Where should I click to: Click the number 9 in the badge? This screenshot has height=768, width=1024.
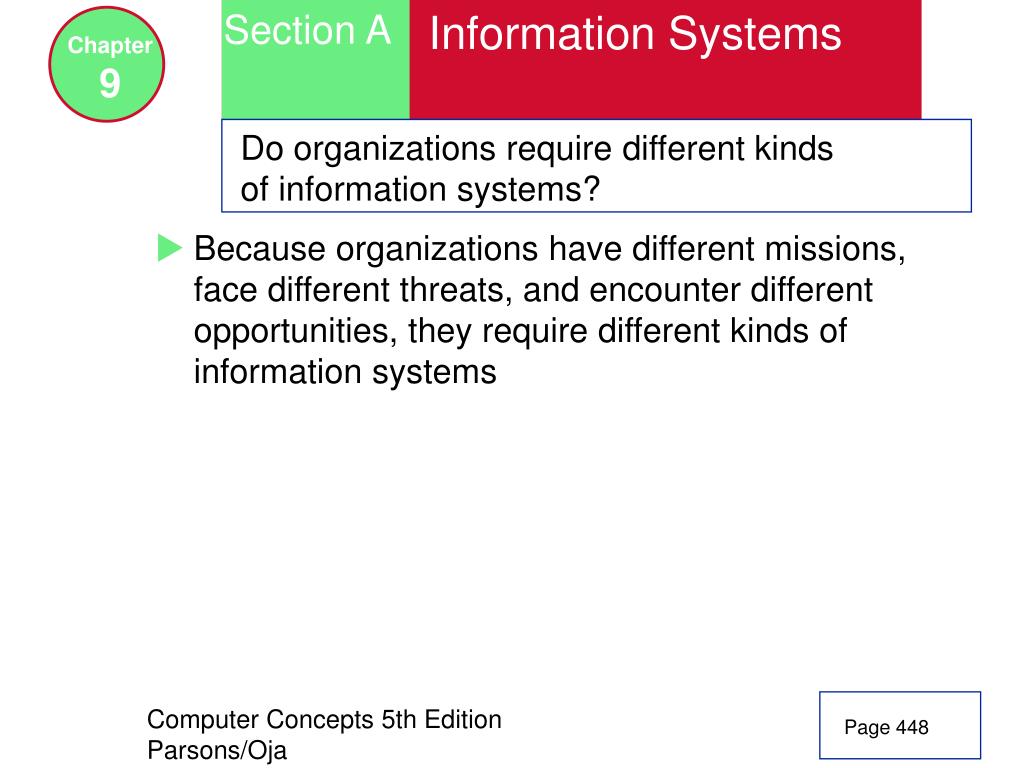click(x=110, y=84)
